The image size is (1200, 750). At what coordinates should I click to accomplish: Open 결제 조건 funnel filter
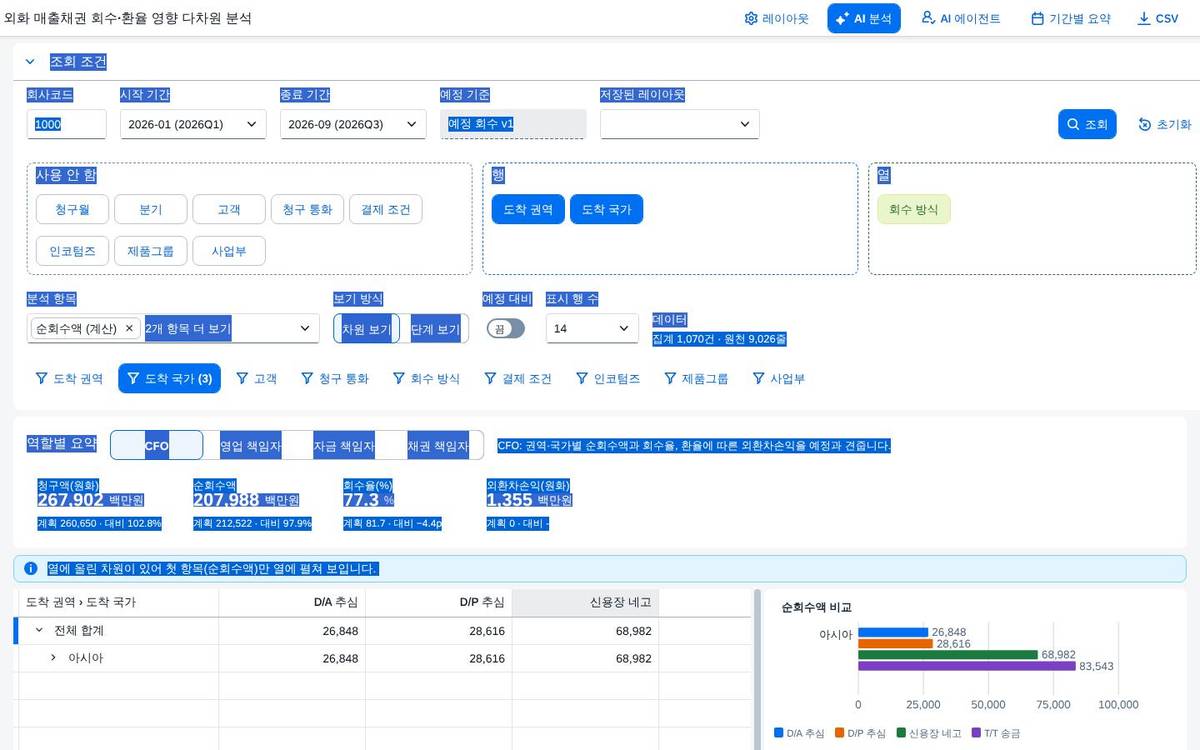518,378
